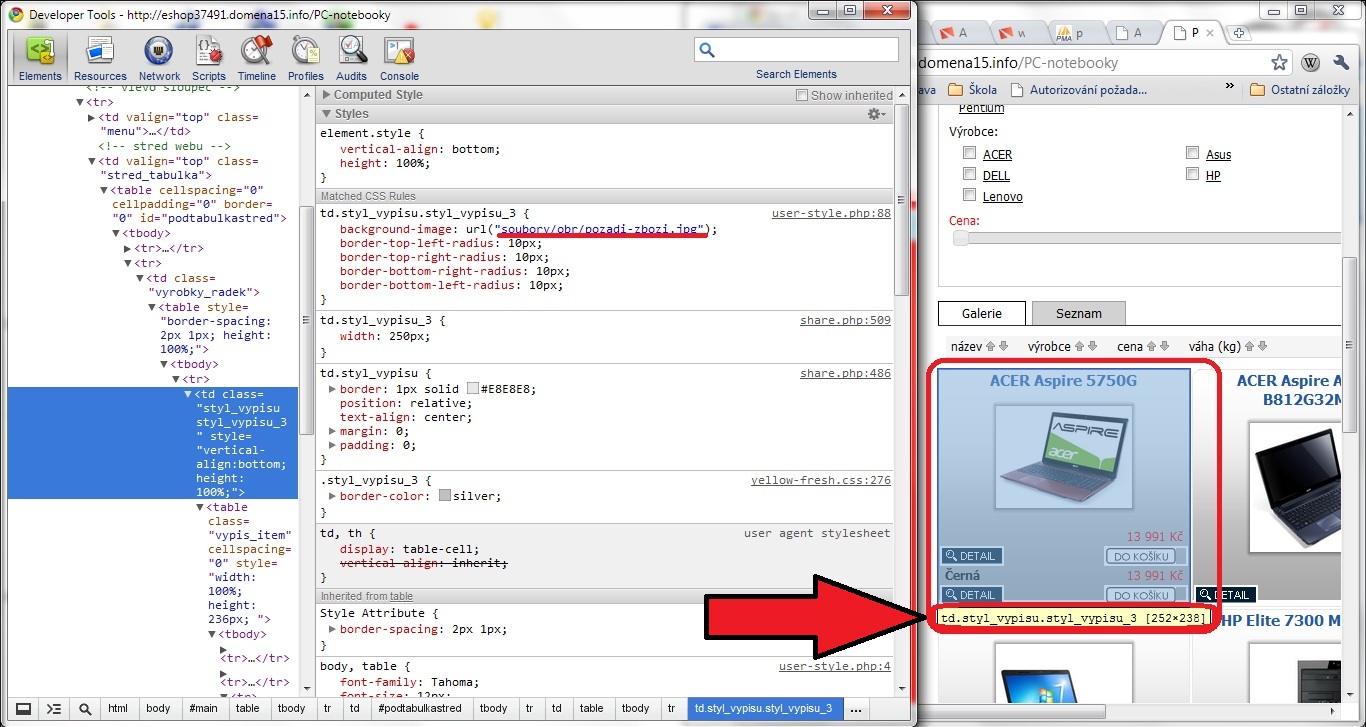Viewport: 1366px width, 727px height.
Task: Tick the Lenovo manufacturer checkbox
Action: [969, 195]
